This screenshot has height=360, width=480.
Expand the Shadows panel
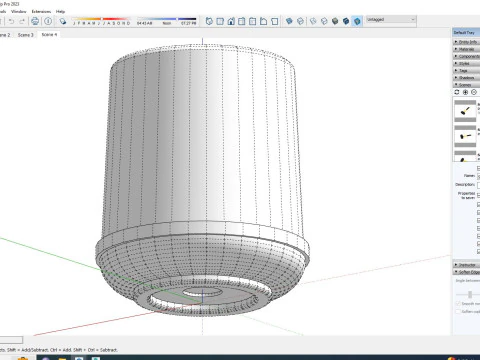(466, 78)
